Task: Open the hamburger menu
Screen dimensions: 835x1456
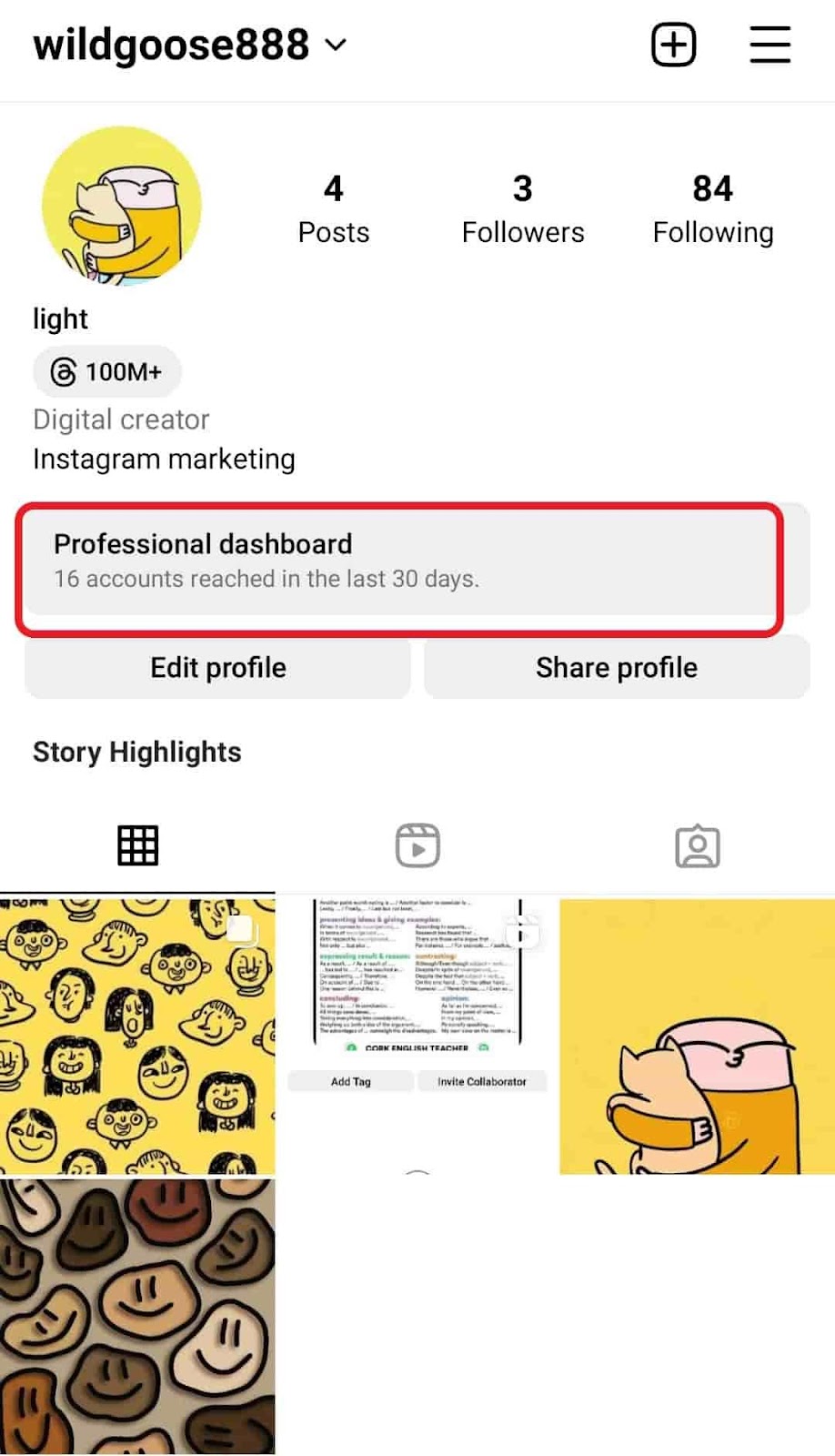Action: (x=770, y=45)
